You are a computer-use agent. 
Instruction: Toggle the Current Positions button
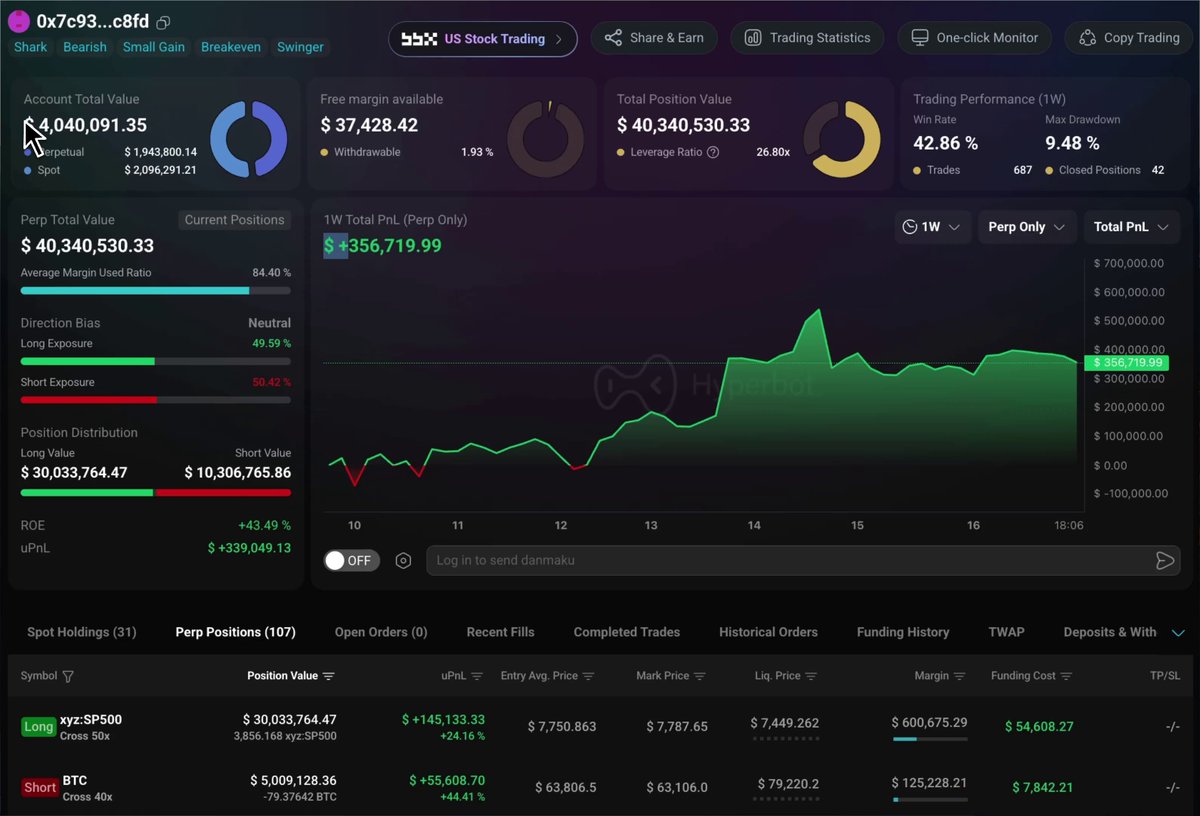tap(235, 220)
